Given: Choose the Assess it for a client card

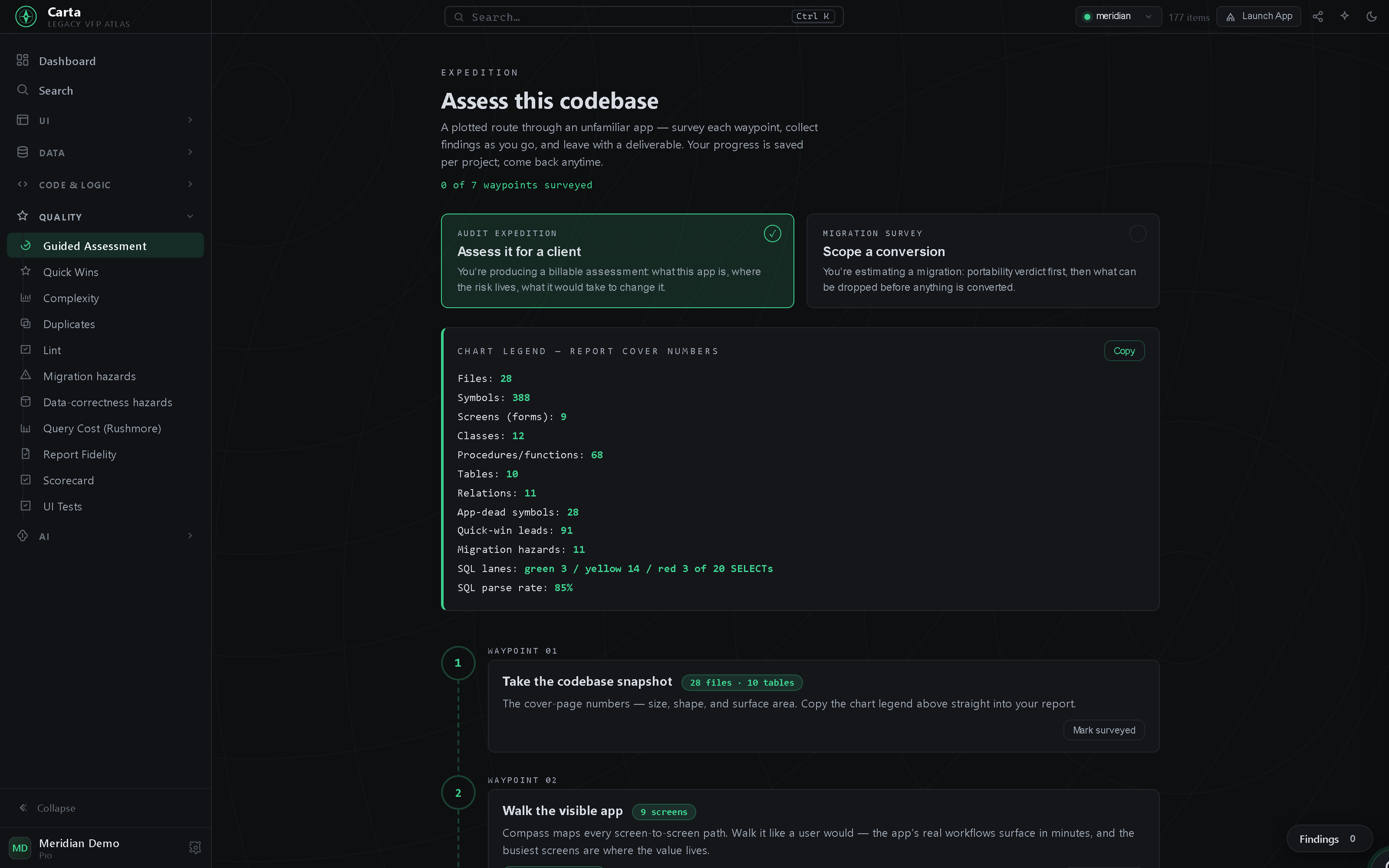Looking at the screenshot, I should (x=617, y=261).
